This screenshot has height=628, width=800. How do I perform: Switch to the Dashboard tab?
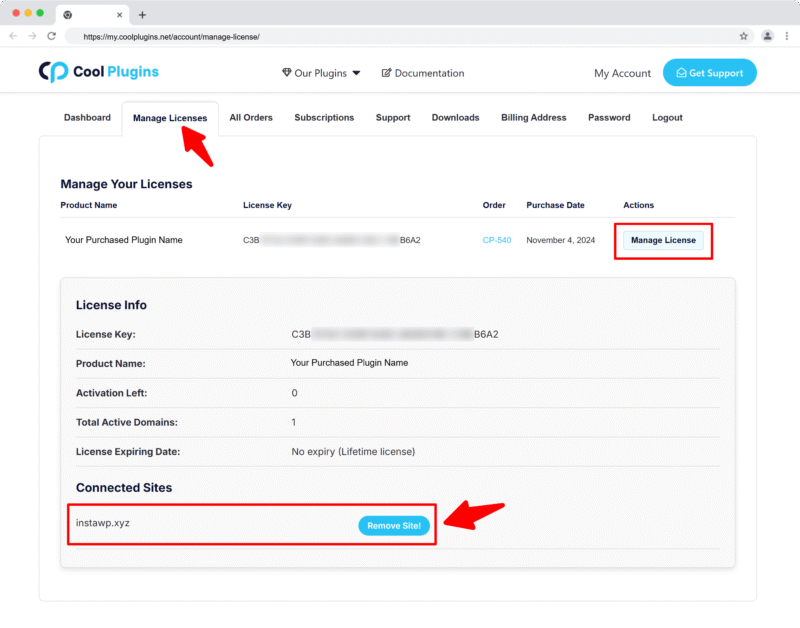(87, 117)
